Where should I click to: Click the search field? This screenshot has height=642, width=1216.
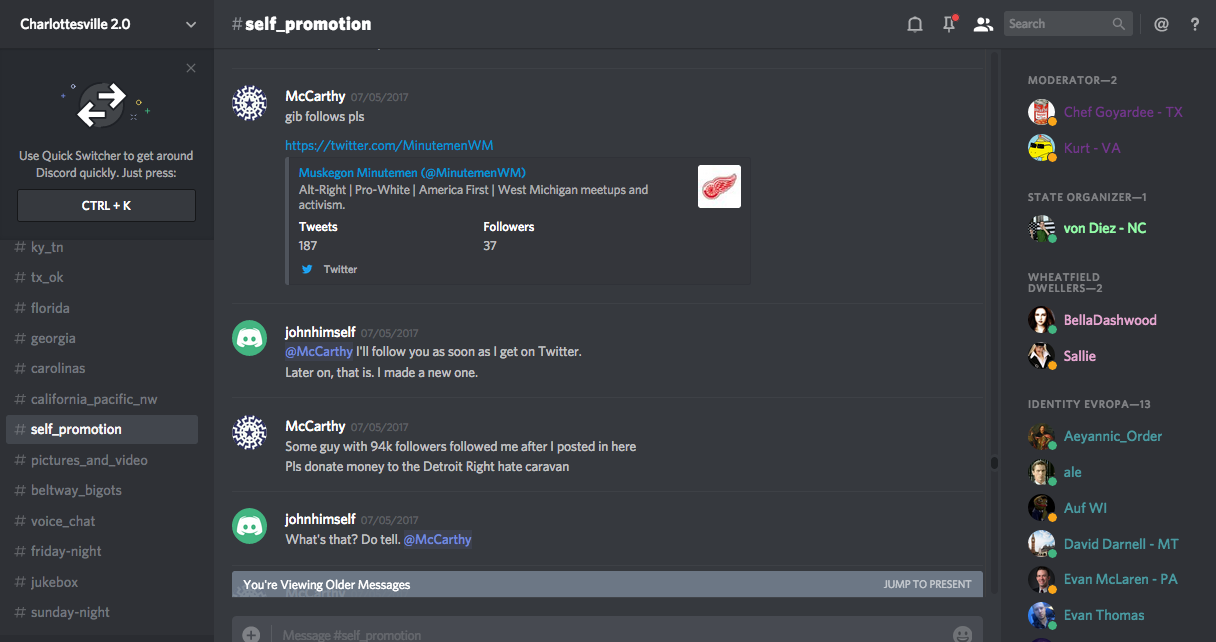[1058, 24]
